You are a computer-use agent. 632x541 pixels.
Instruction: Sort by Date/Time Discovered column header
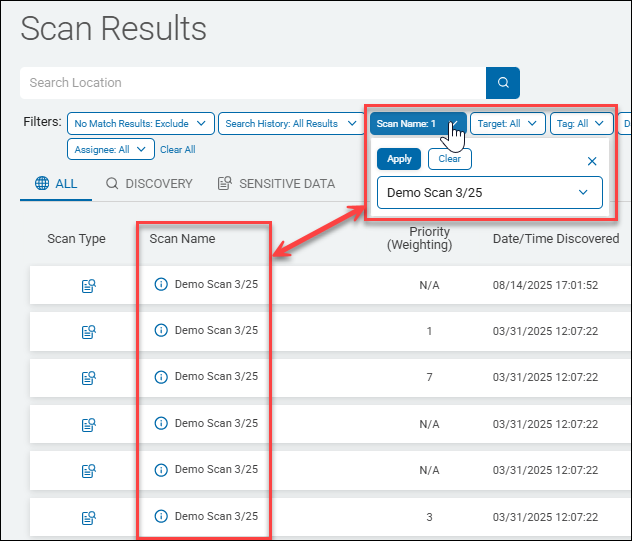556,239
